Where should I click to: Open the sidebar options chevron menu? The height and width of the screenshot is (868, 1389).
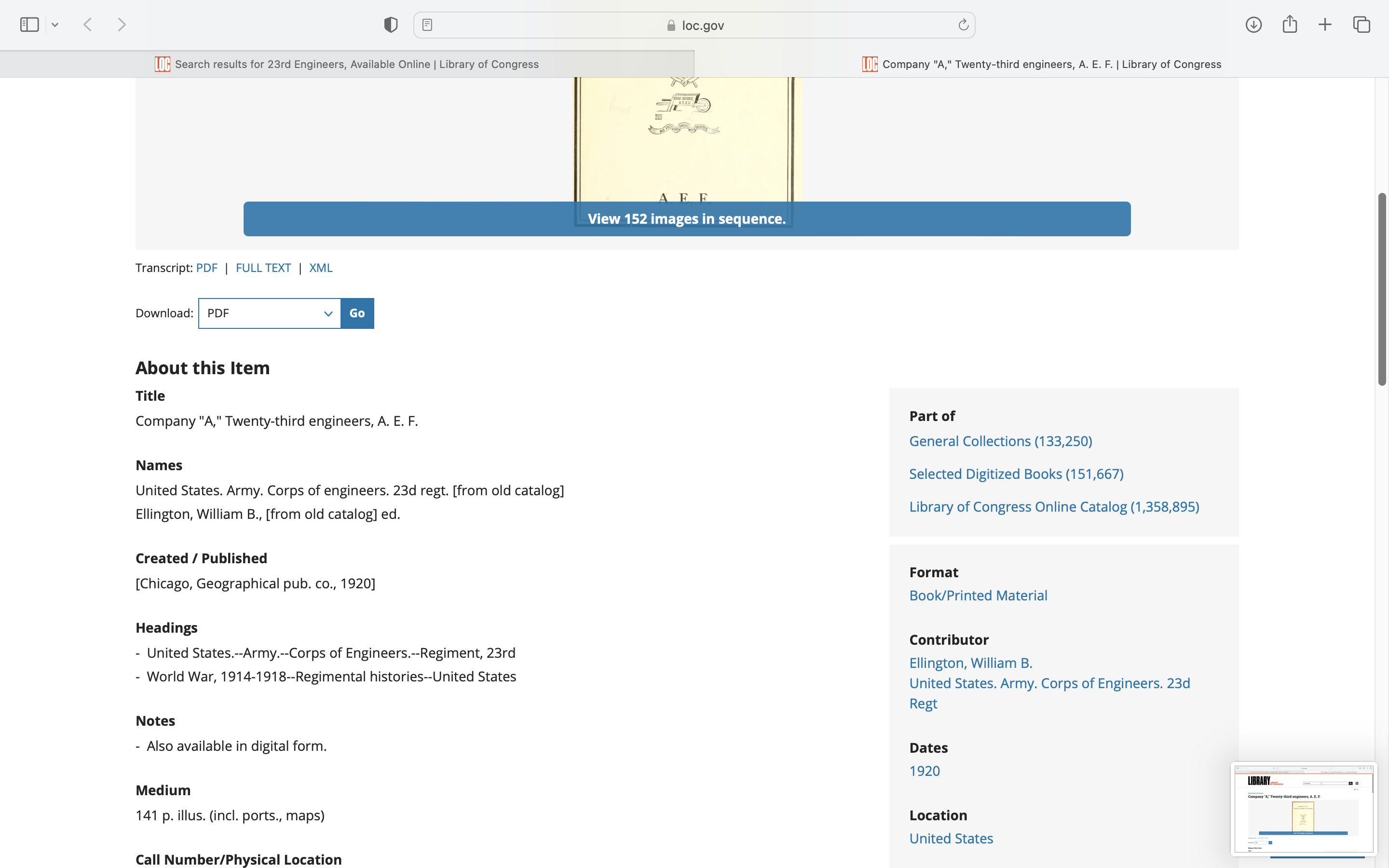click(55, 25)
